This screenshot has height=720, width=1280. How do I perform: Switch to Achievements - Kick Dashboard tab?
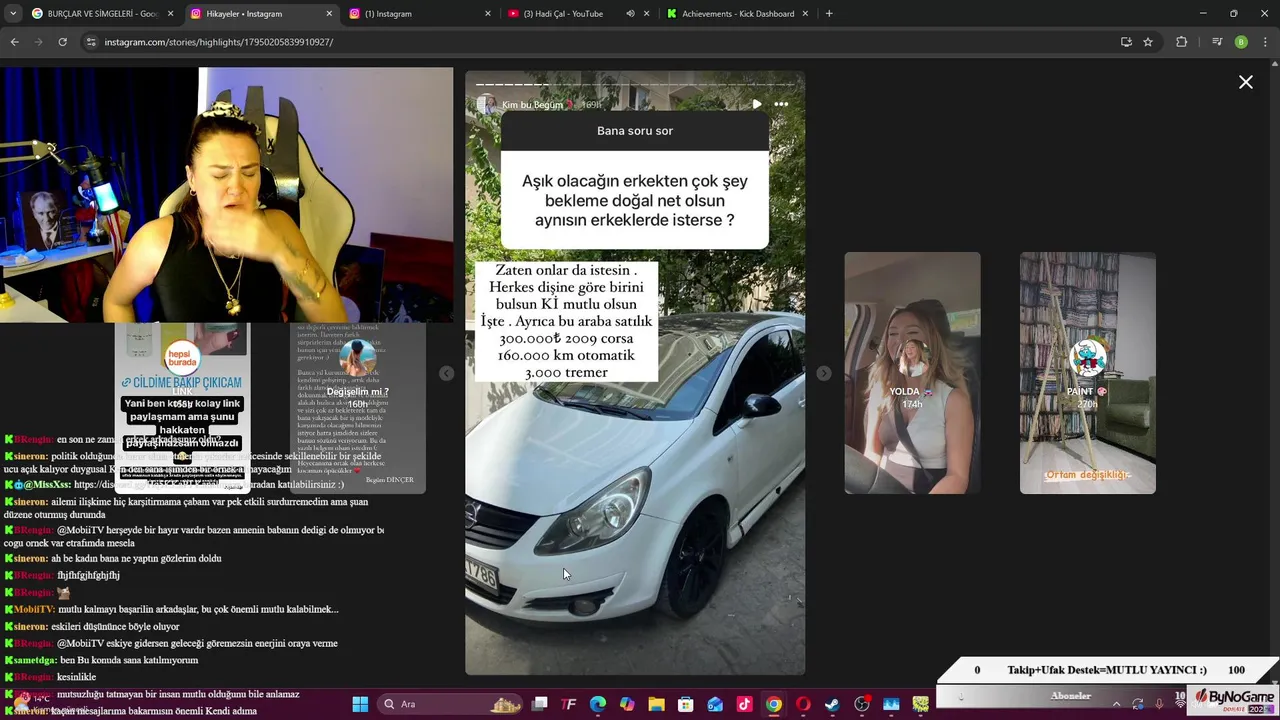coord(738,14)
